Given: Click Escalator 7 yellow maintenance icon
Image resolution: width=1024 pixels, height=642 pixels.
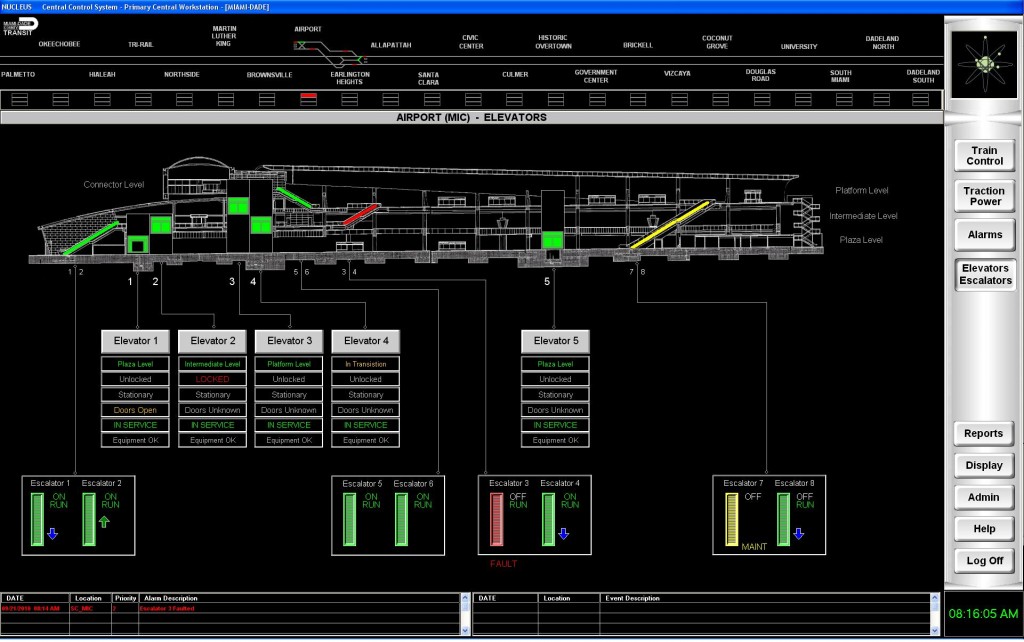Looking at the screenshot, I should click(731, 518).
